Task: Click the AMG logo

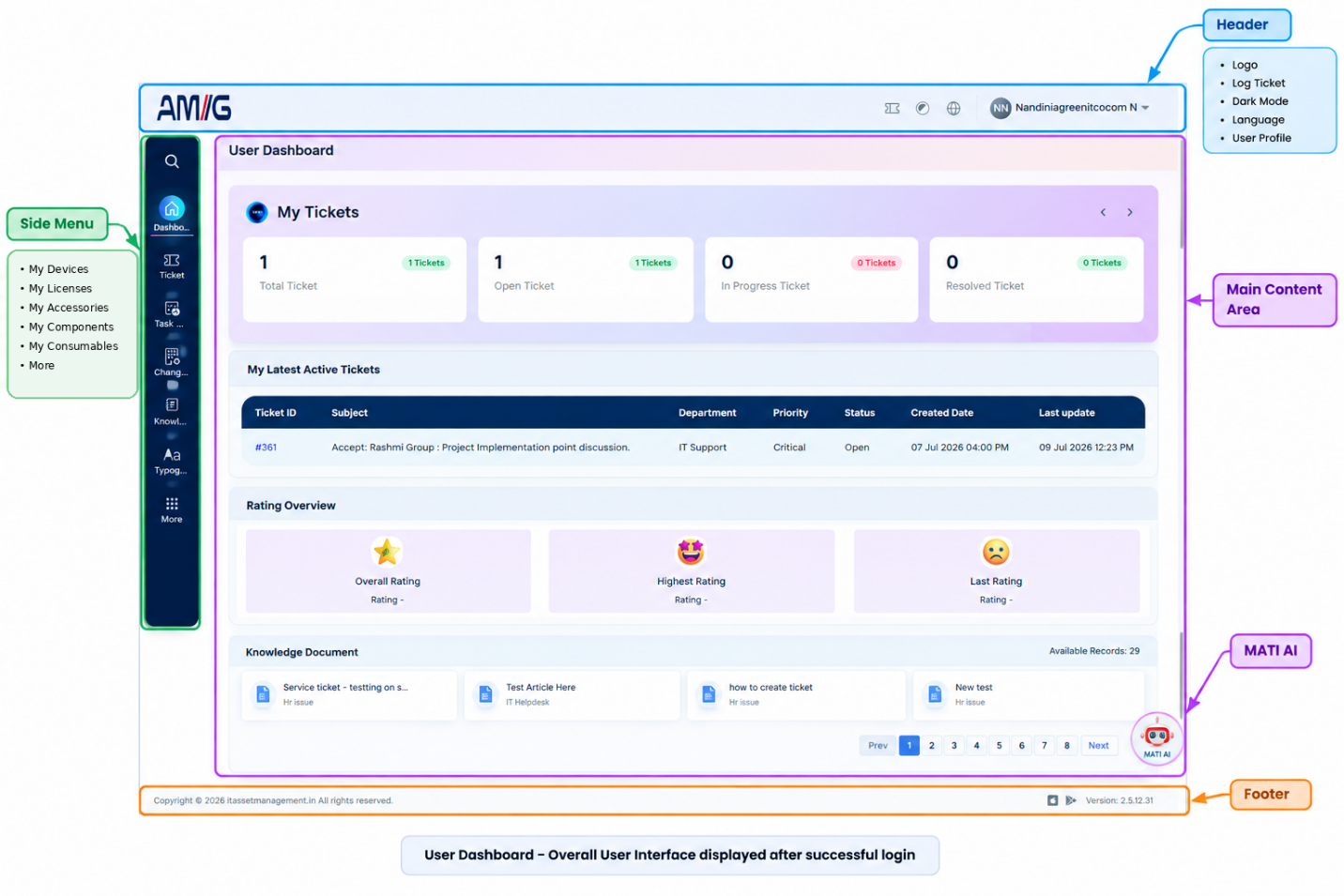Action: point(194,108)
